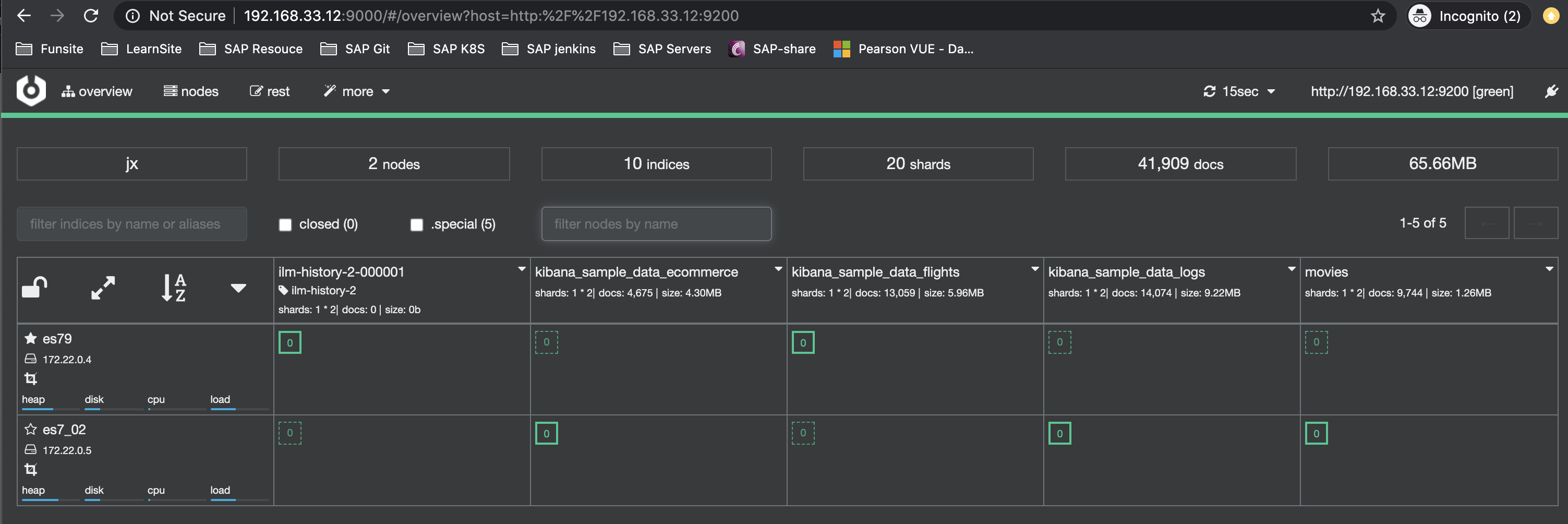The image size is (1568, 524).
Task: Click the unlock shard allocation icon
Action: (x=35, y=287)
